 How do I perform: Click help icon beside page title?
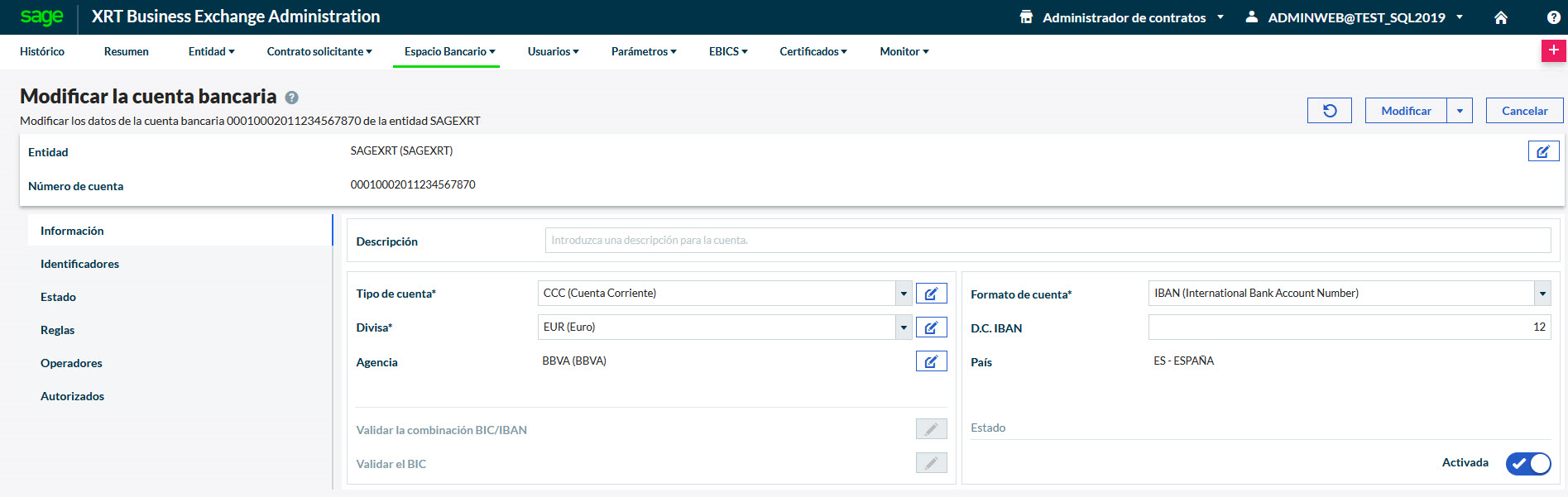coord(291,98)
